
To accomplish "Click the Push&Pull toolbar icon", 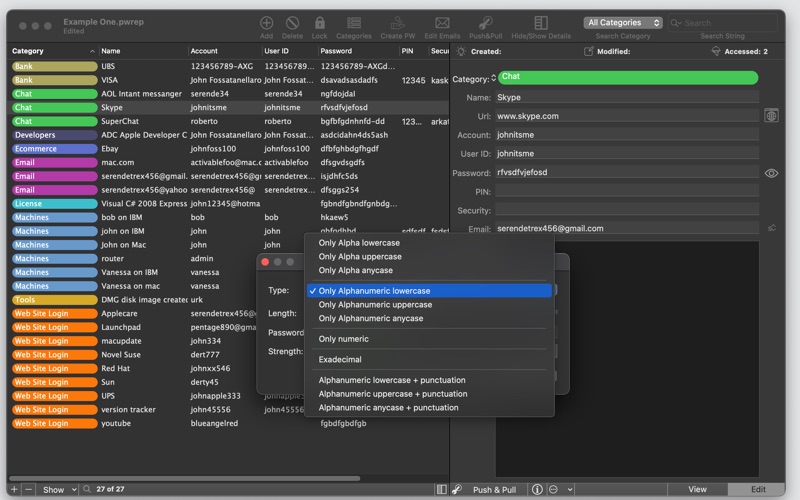I will pos(485,23).
